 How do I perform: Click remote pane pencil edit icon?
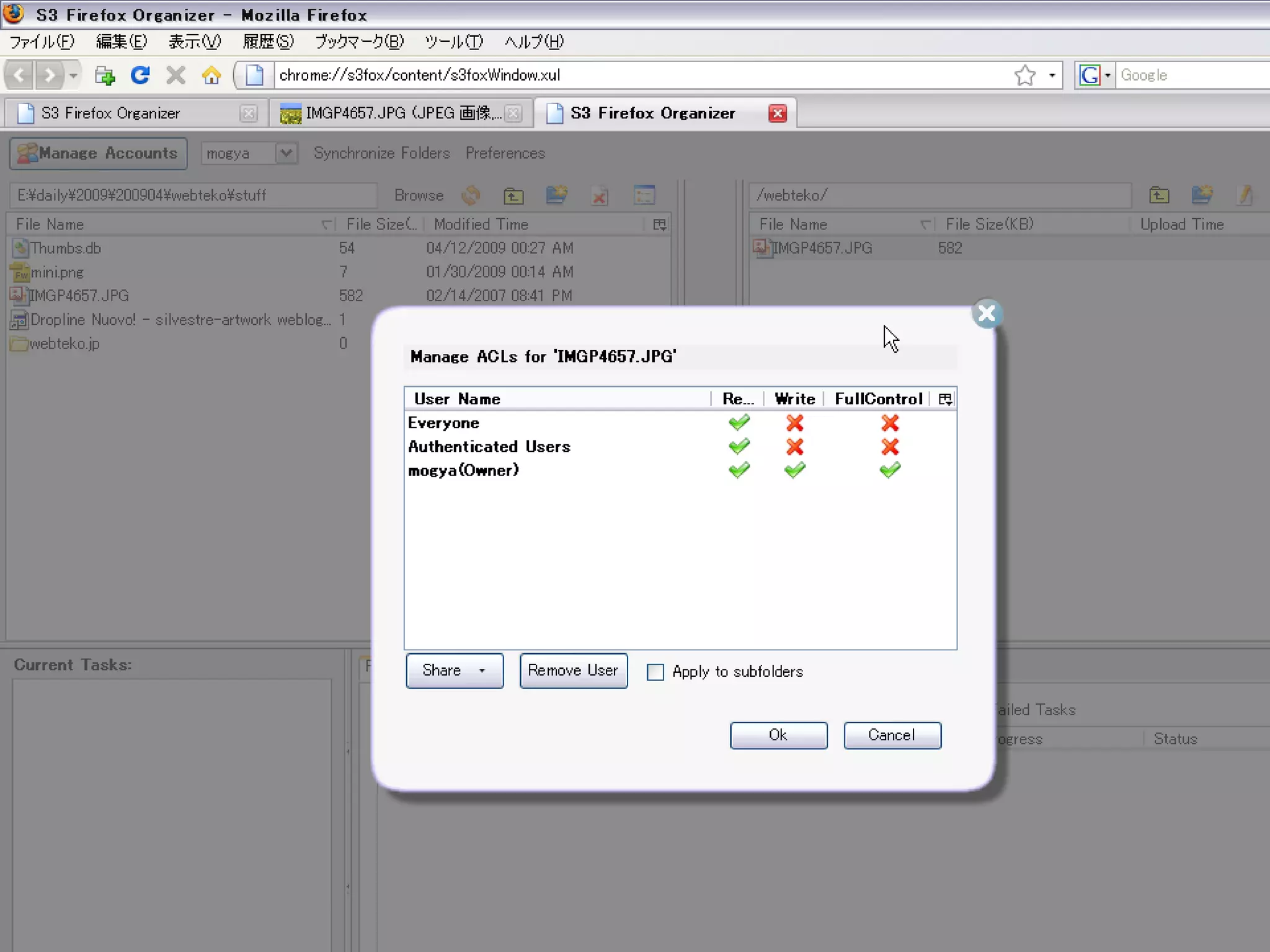1244,196
